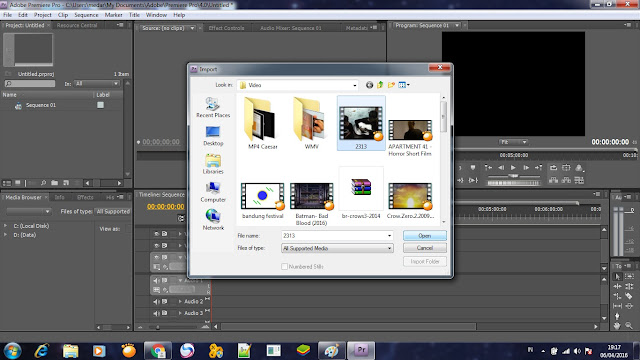Open Media Browser Files of type dropdown

(x=113, y=211)
